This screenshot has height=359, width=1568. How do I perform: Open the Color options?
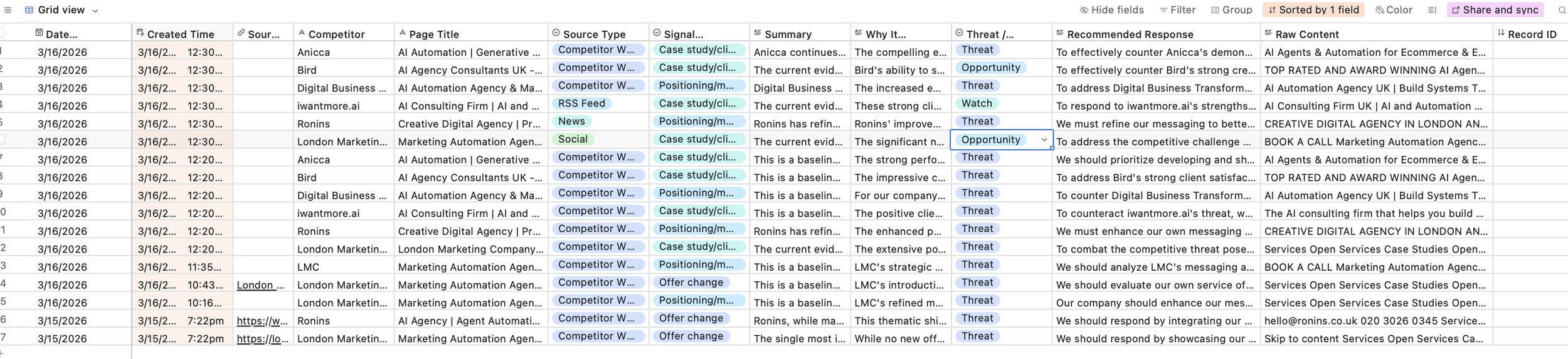point(1394,10)
